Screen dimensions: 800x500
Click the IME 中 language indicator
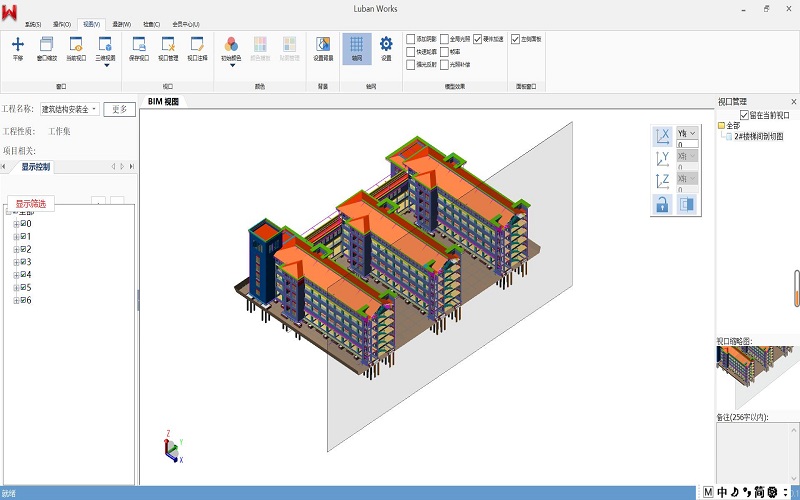click(722, 492)
